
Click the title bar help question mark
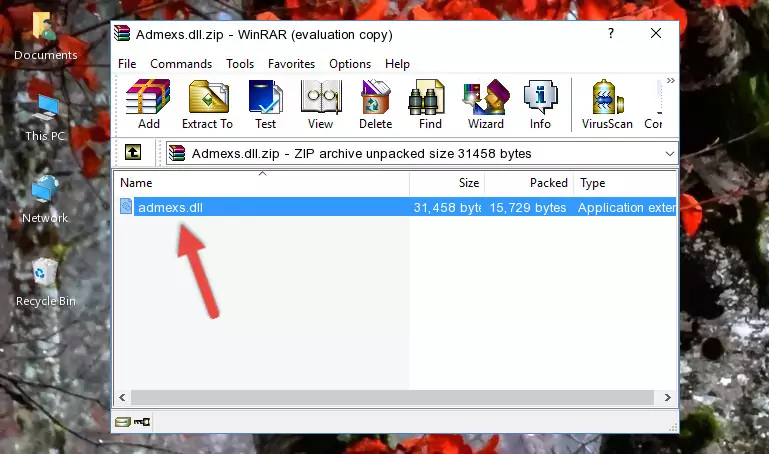[611, 33]
